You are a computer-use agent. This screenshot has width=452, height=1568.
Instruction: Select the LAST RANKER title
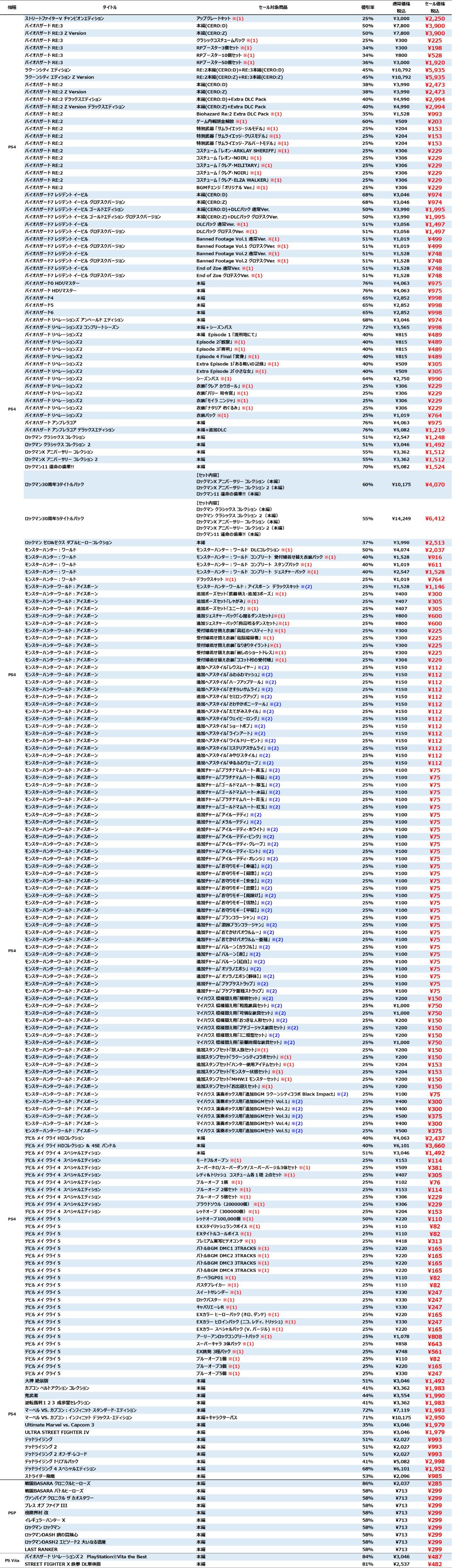point(41,1549)
